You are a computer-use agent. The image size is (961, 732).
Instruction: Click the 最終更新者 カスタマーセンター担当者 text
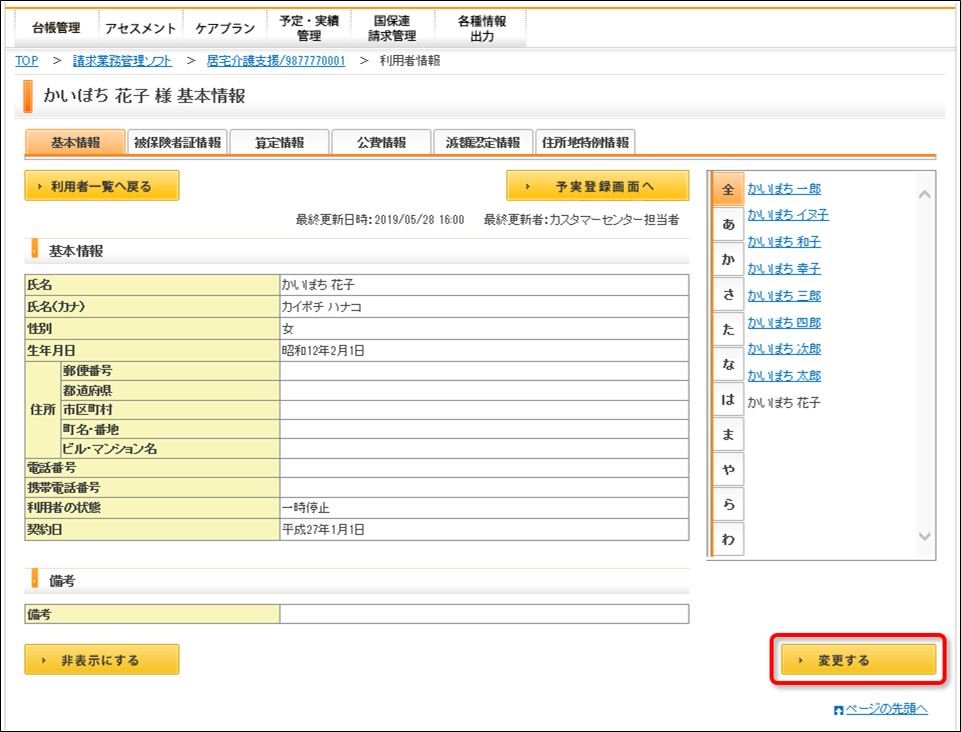582,219
